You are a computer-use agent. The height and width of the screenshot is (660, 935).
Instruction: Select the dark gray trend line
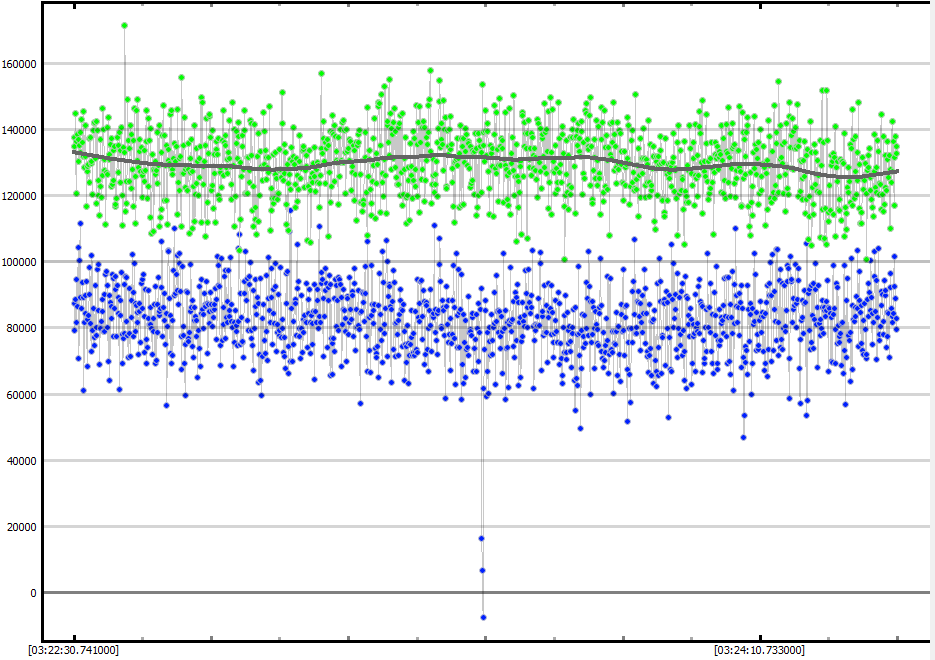485,158
